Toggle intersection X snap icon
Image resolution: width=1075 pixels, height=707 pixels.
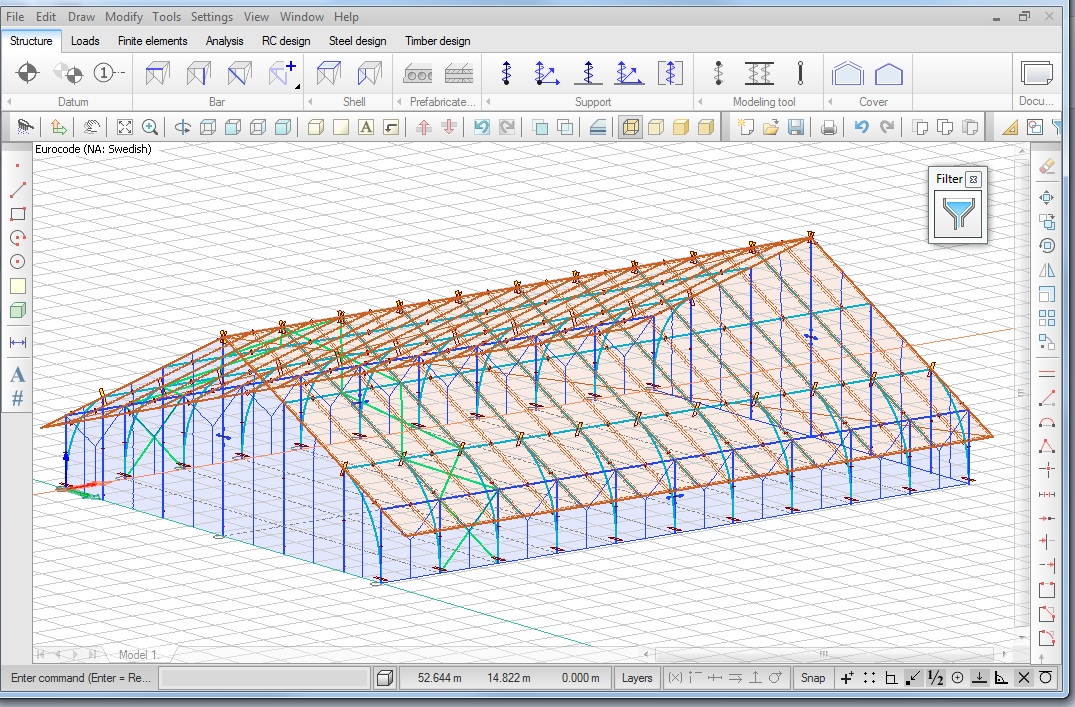pyautogui.click(x=1024, y=678)
